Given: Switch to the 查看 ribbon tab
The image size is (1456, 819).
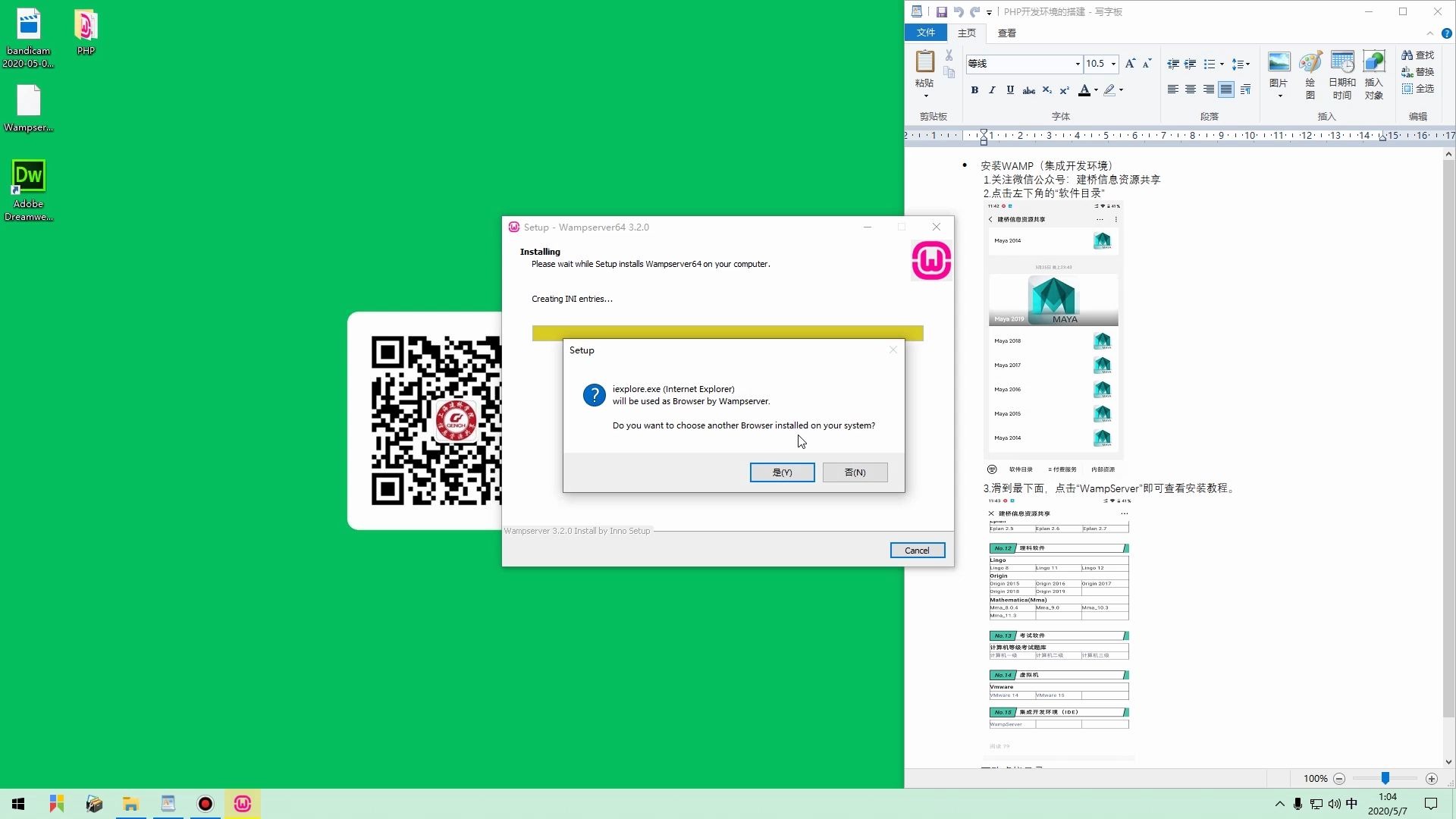Looking at the screenshot, I should 1007,33.
